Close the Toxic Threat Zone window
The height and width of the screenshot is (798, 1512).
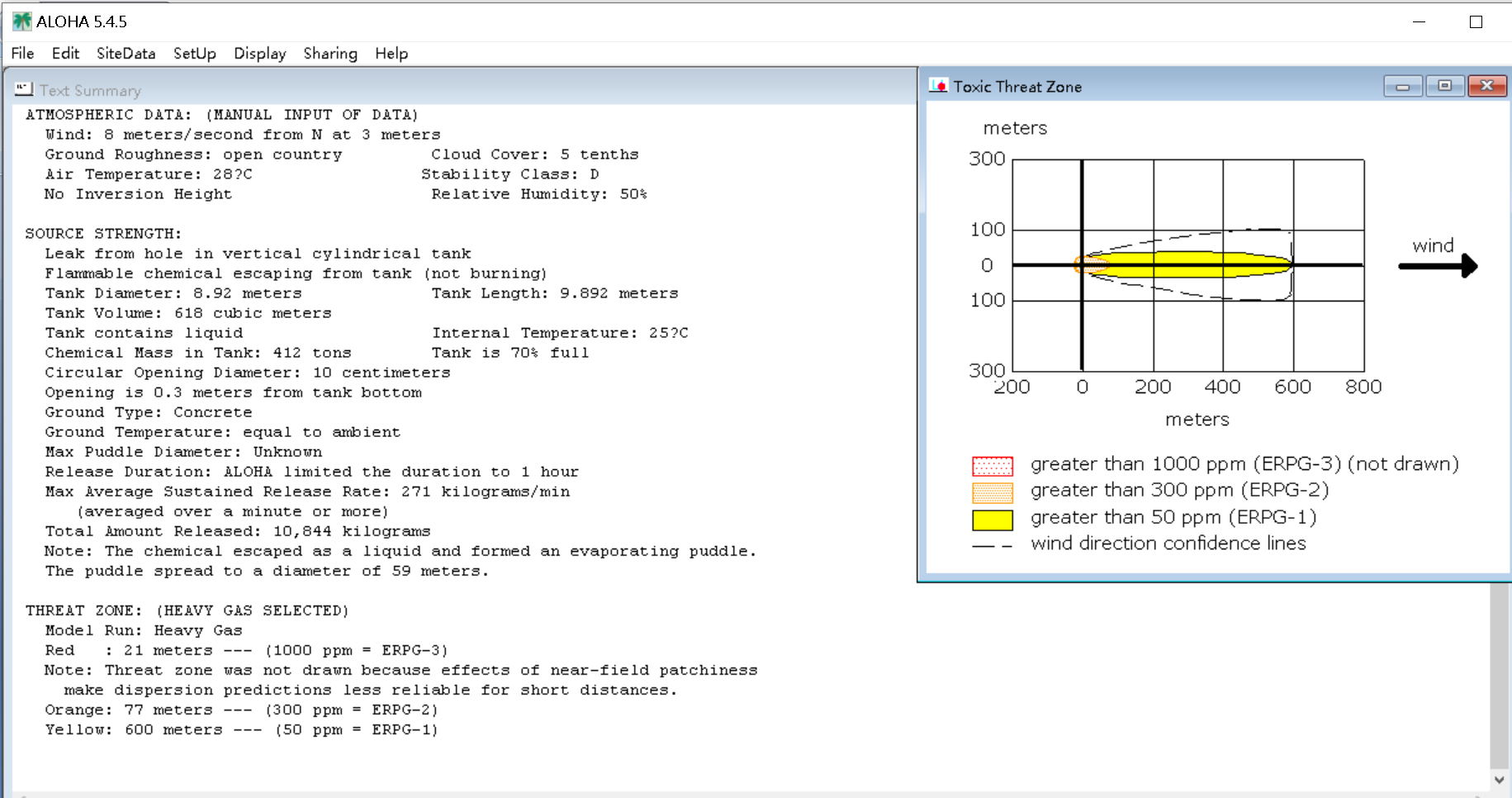[x=1487, y=86]
